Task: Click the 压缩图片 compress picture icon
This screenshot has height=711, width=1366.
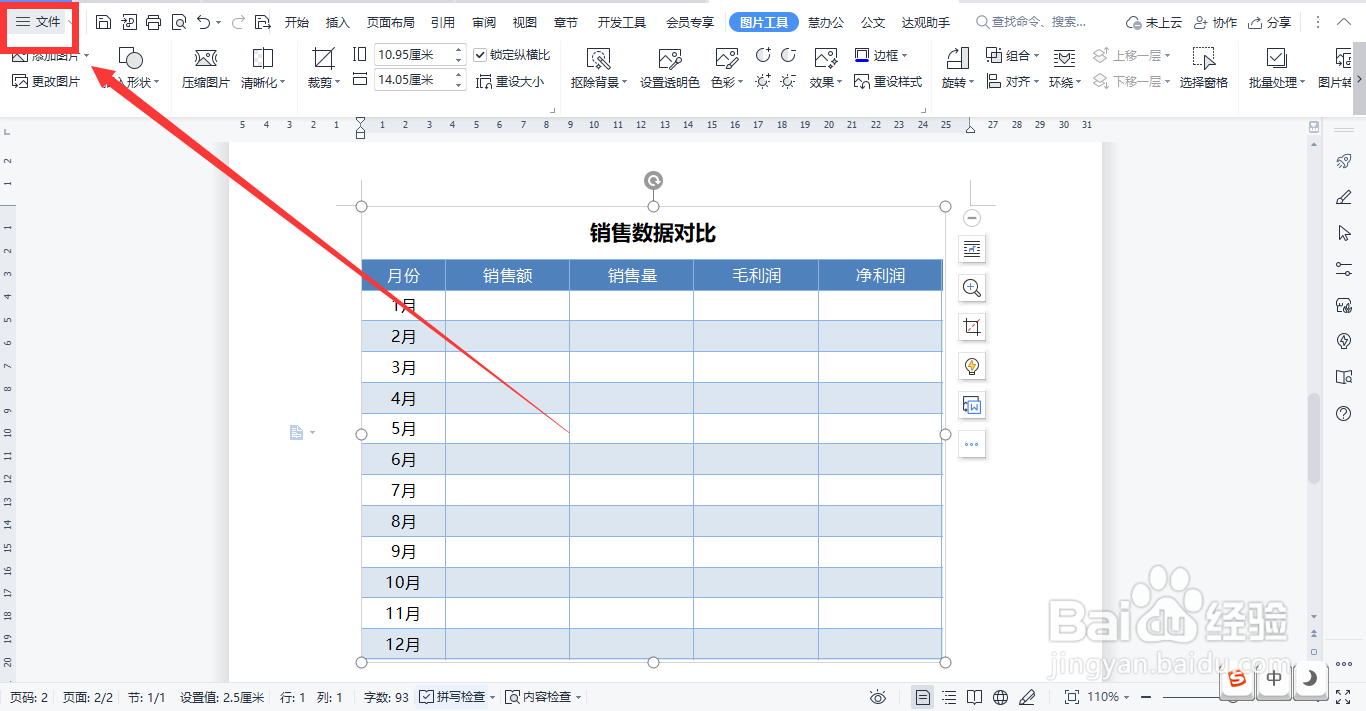Action: [x=206, y=58]
